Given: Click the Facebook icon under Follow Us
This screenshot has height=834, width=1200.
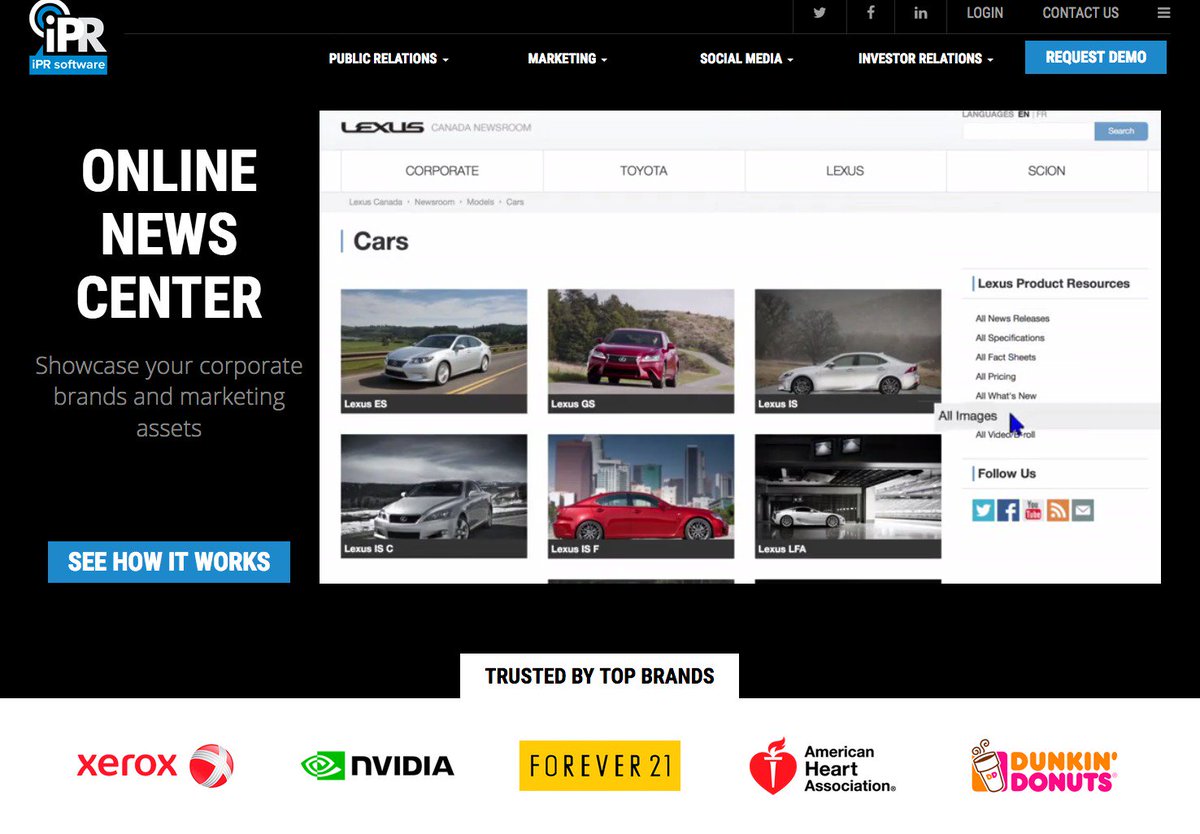Looking at the screenshot, I should (x=1008, y=510).
